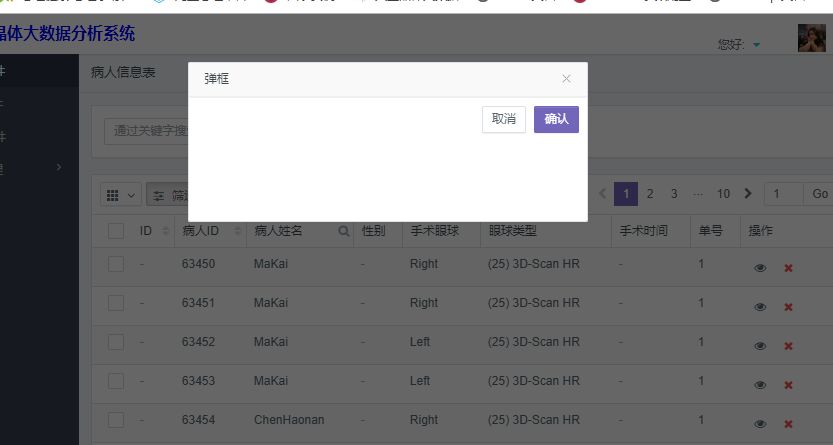
Task: Click the Left cell in row 63452
Action: tap(420, 341)
